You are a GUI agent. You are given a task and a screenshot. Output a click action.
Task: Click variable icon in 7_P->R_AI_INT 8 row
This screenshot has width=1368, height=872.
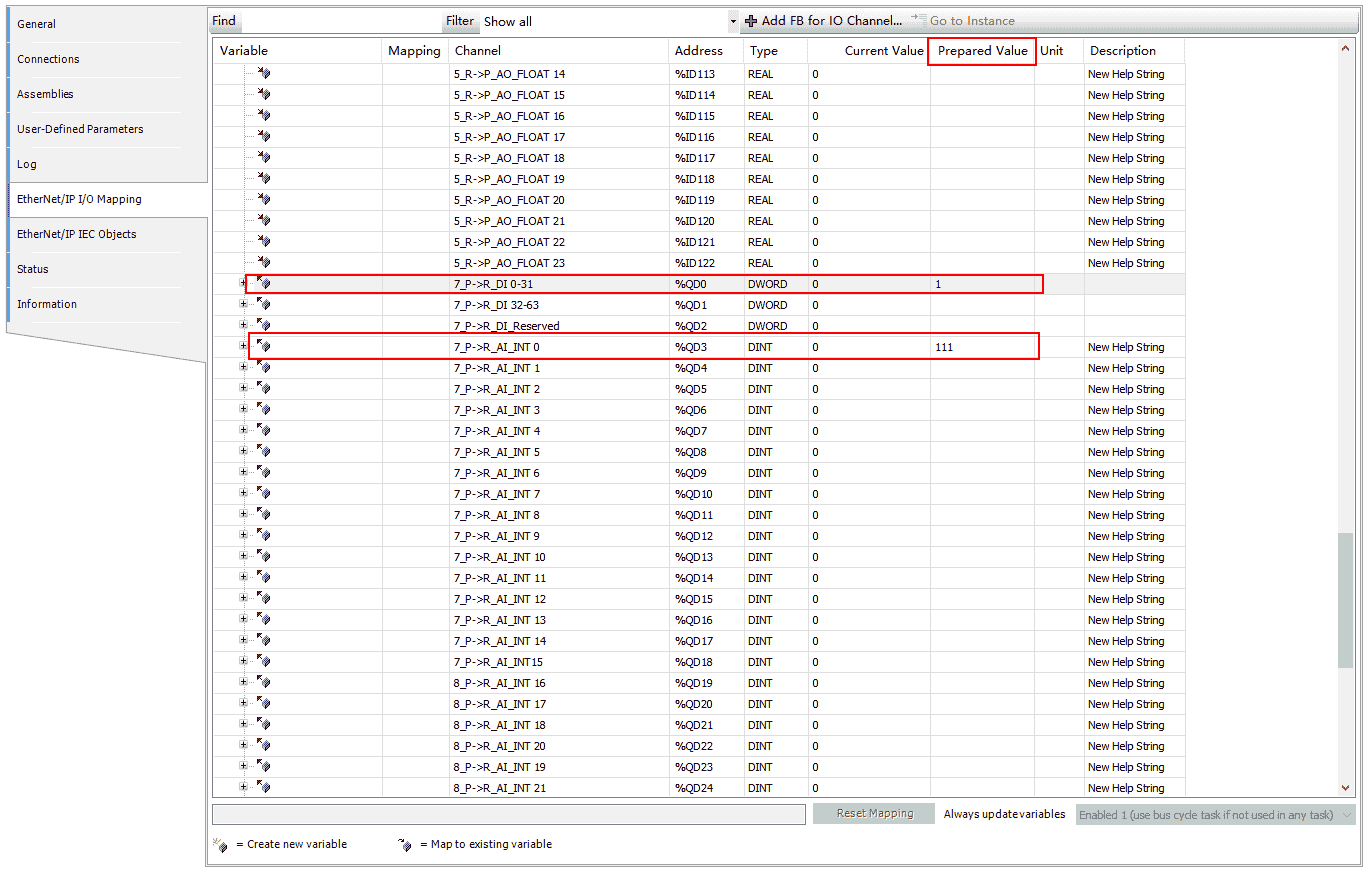tap(264, 515)
